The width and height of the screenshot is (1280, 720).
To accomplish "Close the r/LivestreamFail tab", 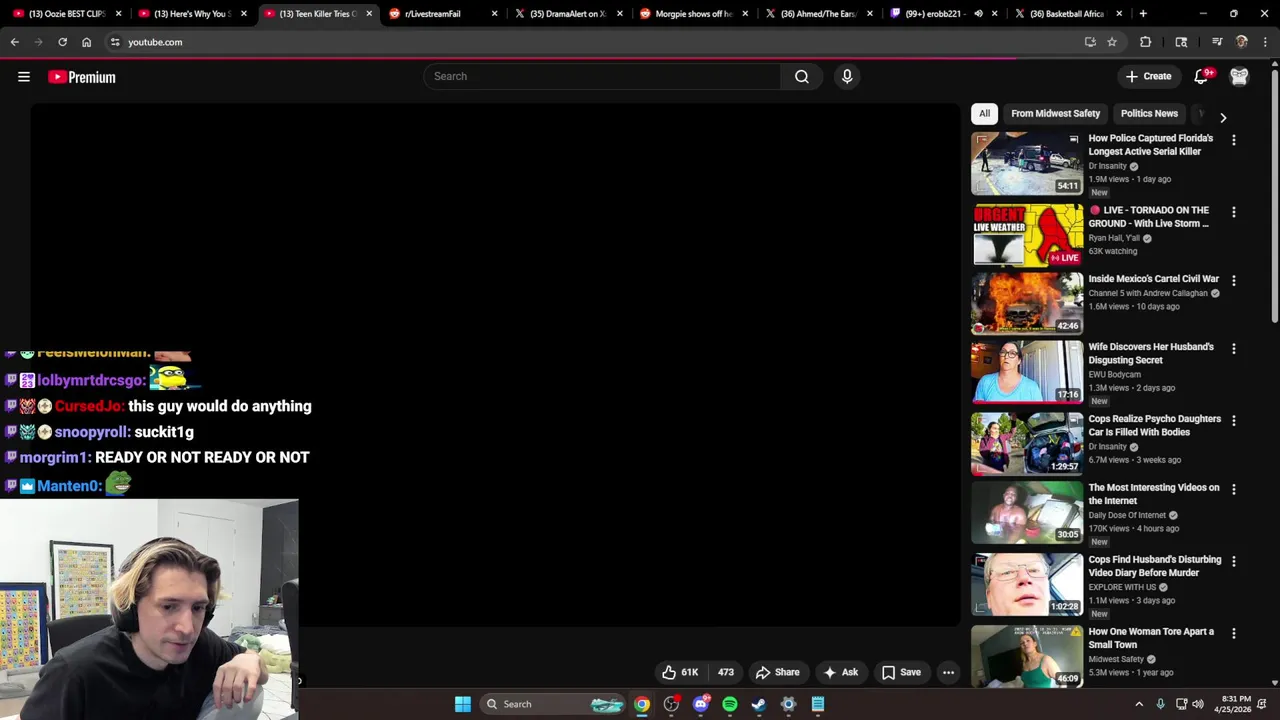I will click(494, 14).
